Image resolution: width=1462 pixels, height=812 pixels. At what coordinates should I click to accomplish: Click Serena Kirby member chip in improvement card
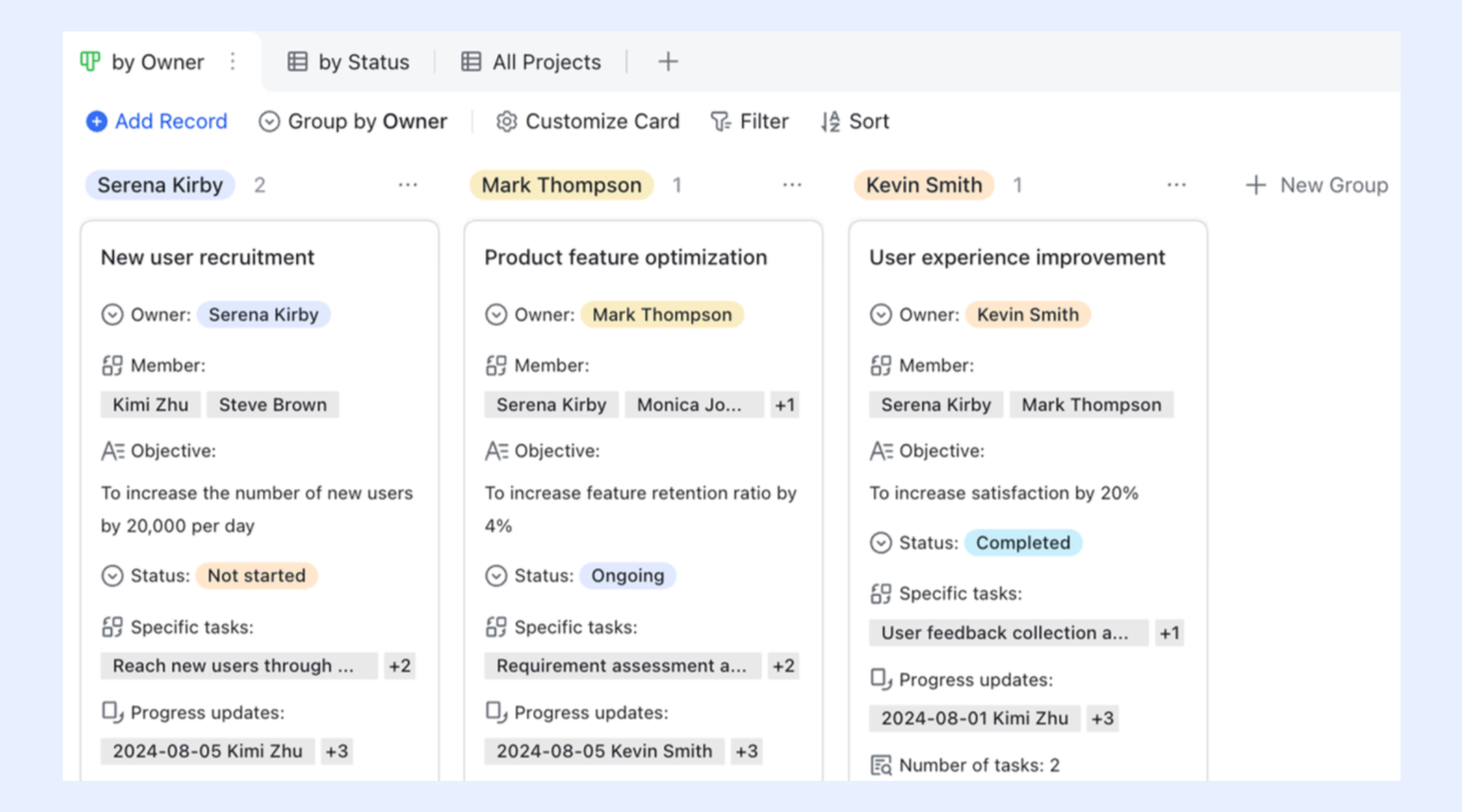936,405
